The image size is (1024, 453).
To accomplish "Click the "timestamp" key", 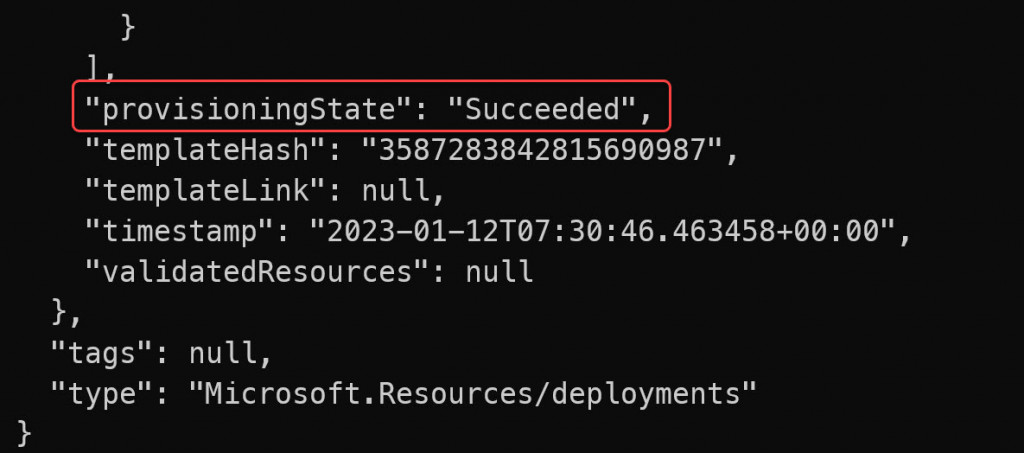I will click(x=180, y=231).
